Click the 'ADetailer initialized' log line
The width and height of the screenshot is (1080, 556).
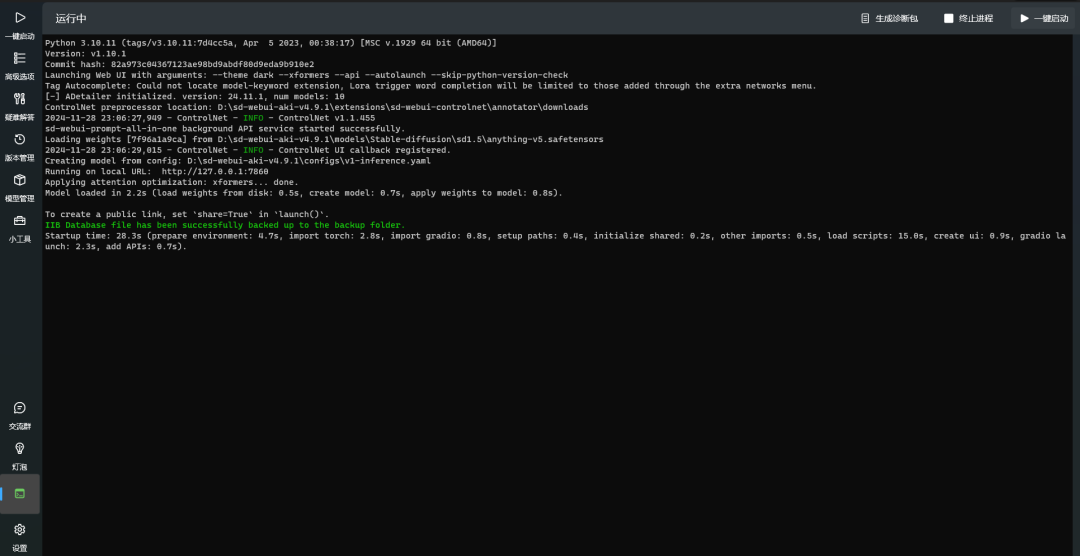(x=195, y=96)
